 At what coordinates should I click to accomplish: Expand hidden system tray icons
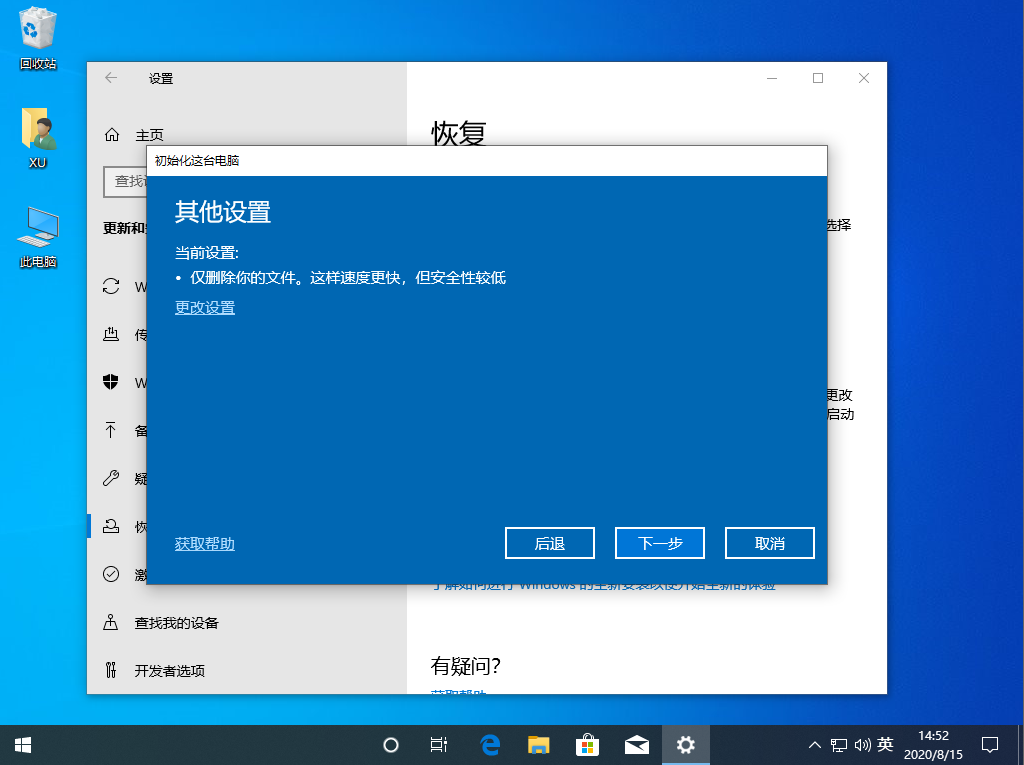(x=814, y=745)
